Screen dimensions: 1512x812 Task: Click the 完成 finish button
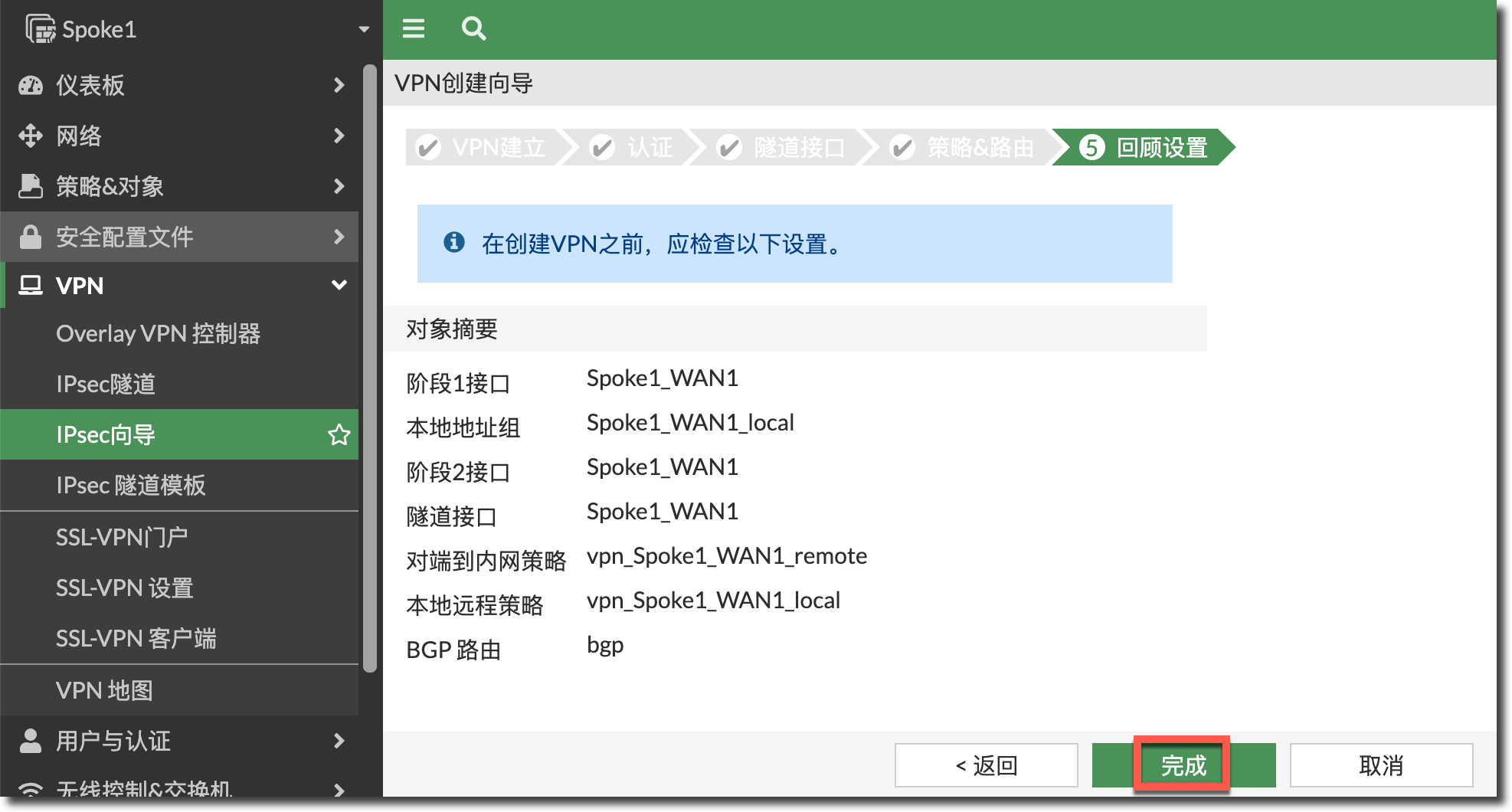(x=1183, y=765)
